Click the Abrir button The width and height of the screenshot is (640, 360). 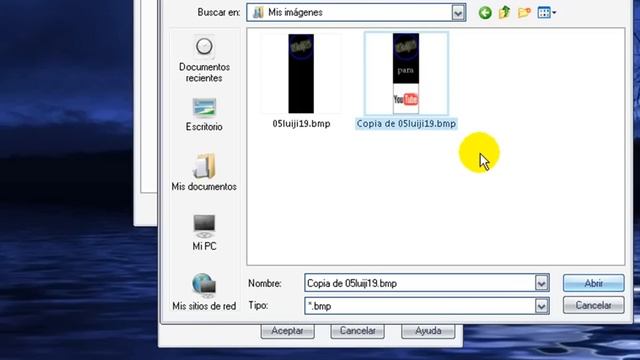point(593,283)
